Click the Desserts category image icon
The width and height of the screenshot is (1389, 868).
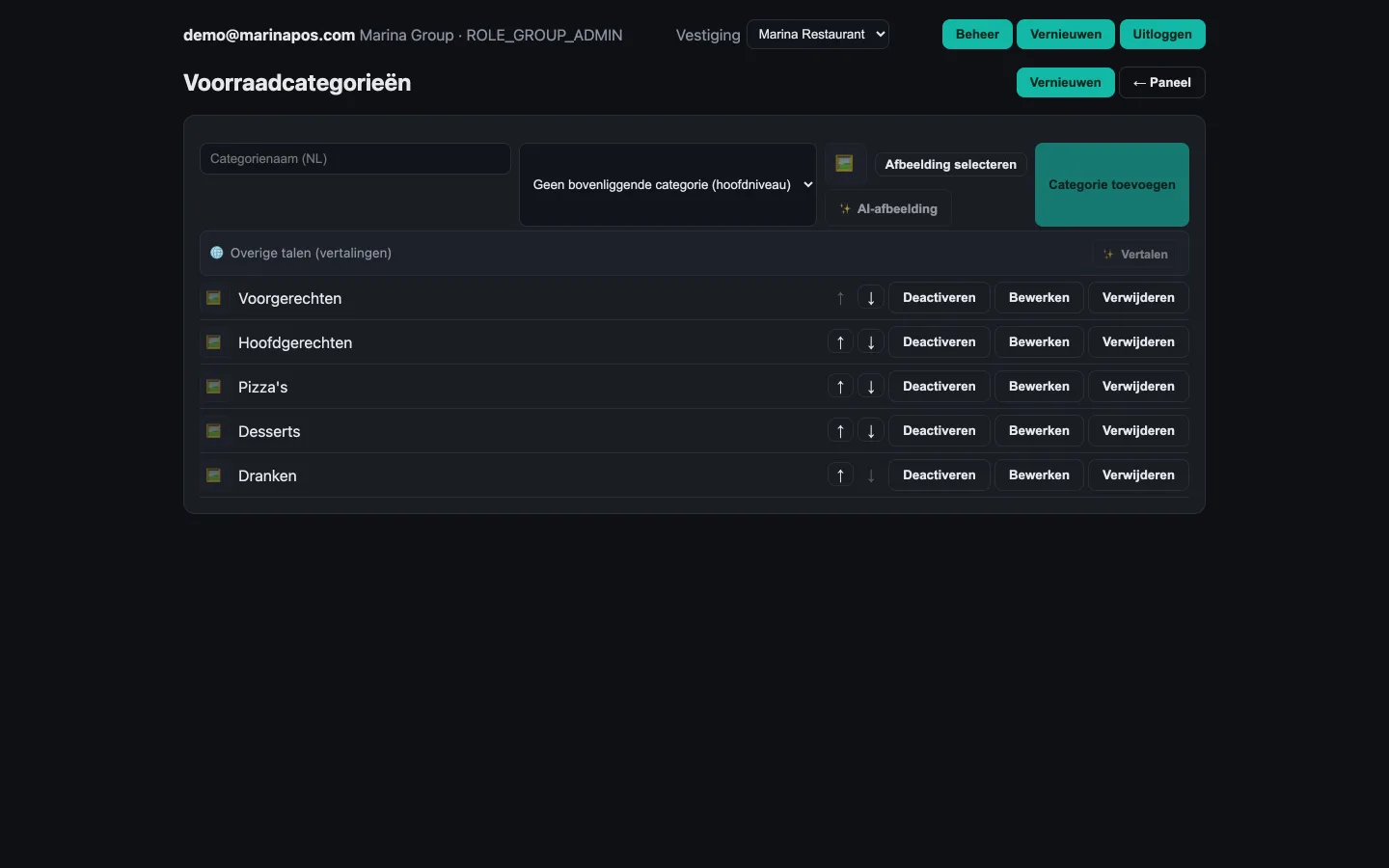[x=214, y=431]
